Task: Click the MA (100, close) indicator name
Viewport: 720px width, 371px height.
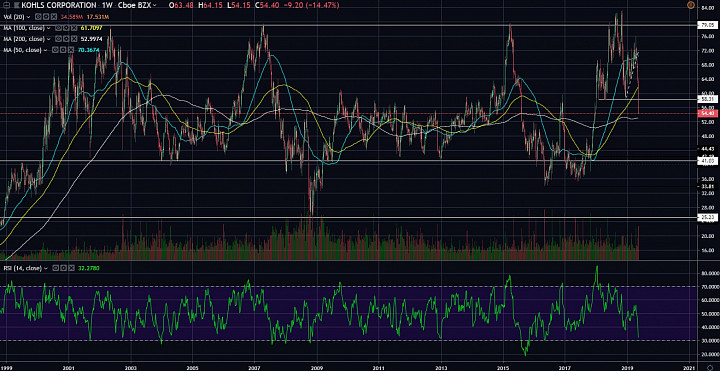Action: 24,28
